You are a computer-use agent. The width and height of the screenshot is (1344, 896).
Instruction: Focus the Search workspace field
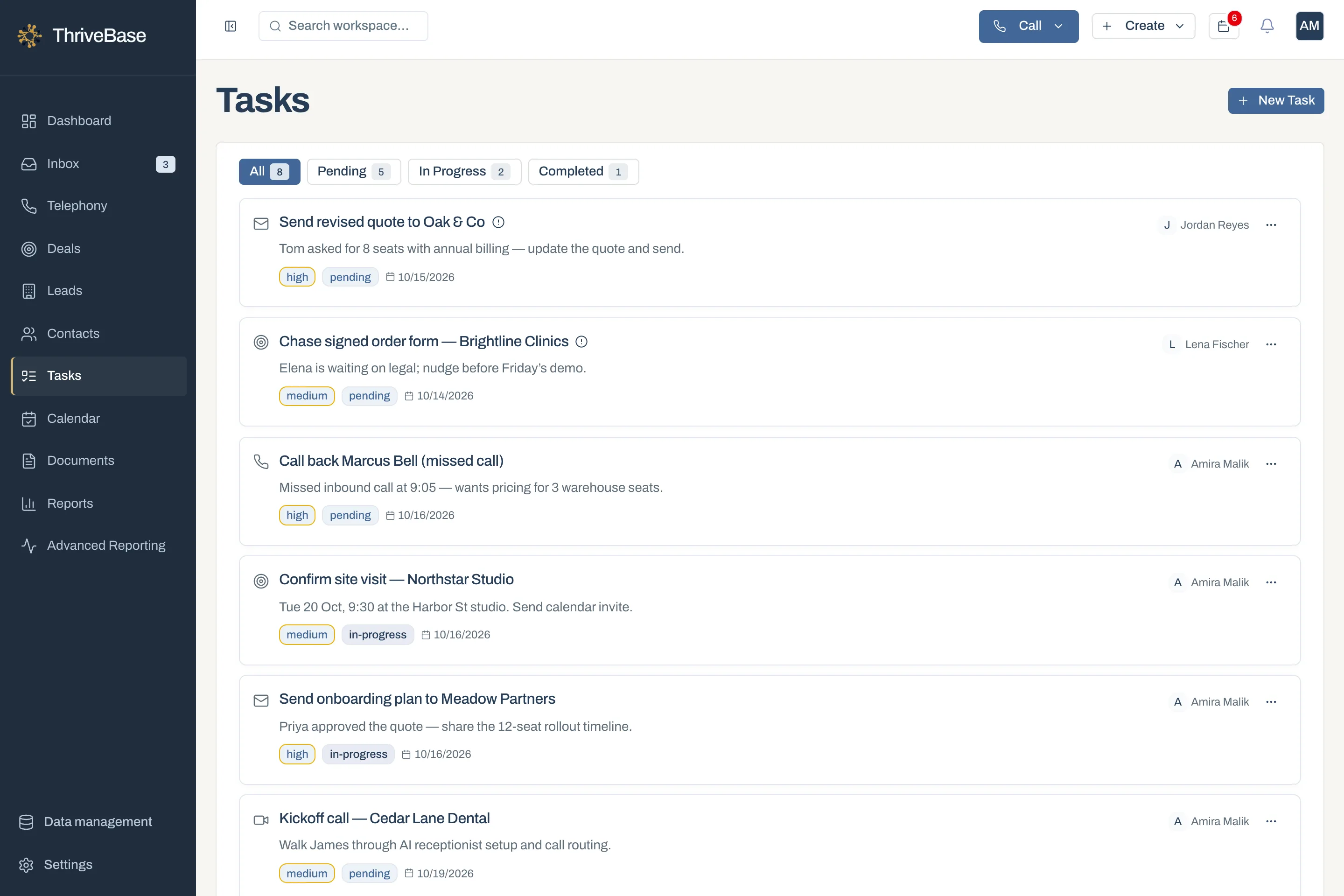[x=343, y=26]
